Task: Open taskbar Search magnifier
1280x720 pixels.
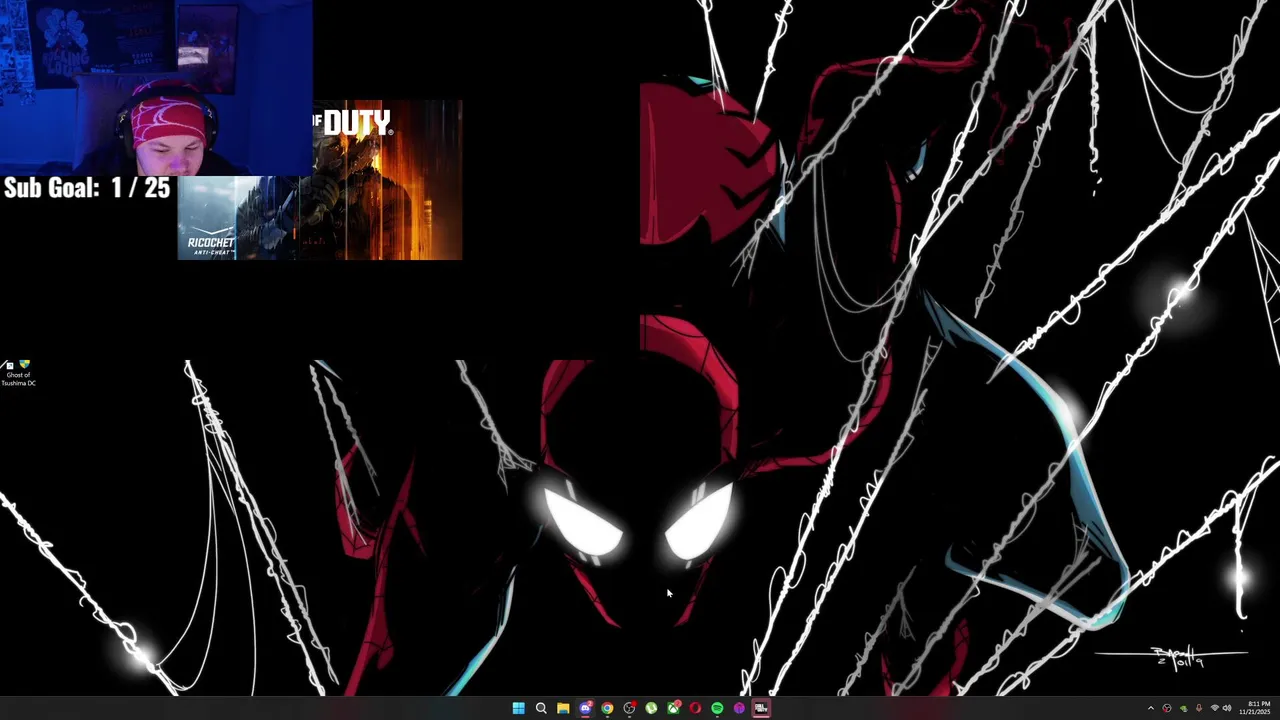Action: click(541, 708)
